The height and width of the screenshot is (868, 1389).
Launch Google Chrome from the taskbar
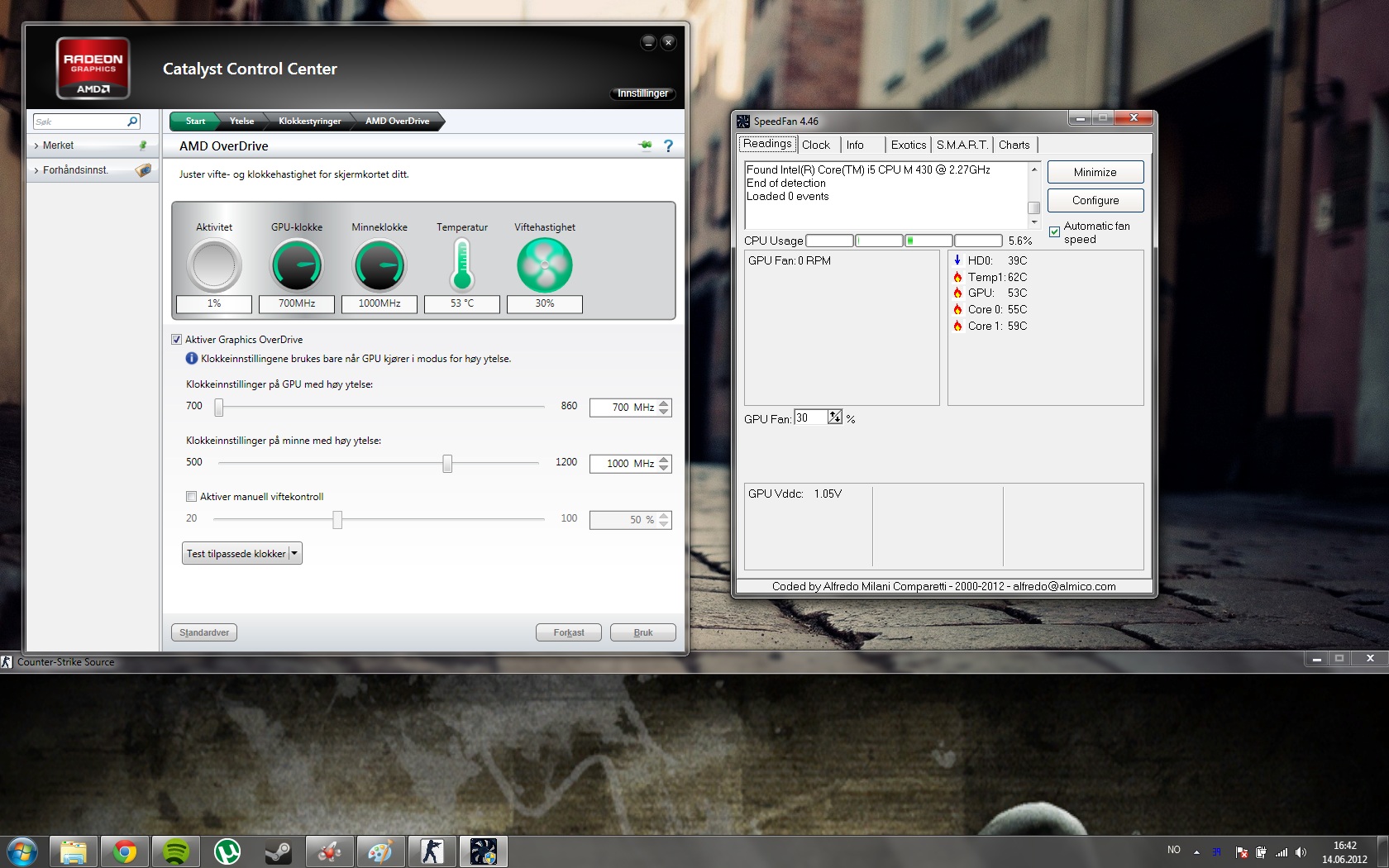125,851
